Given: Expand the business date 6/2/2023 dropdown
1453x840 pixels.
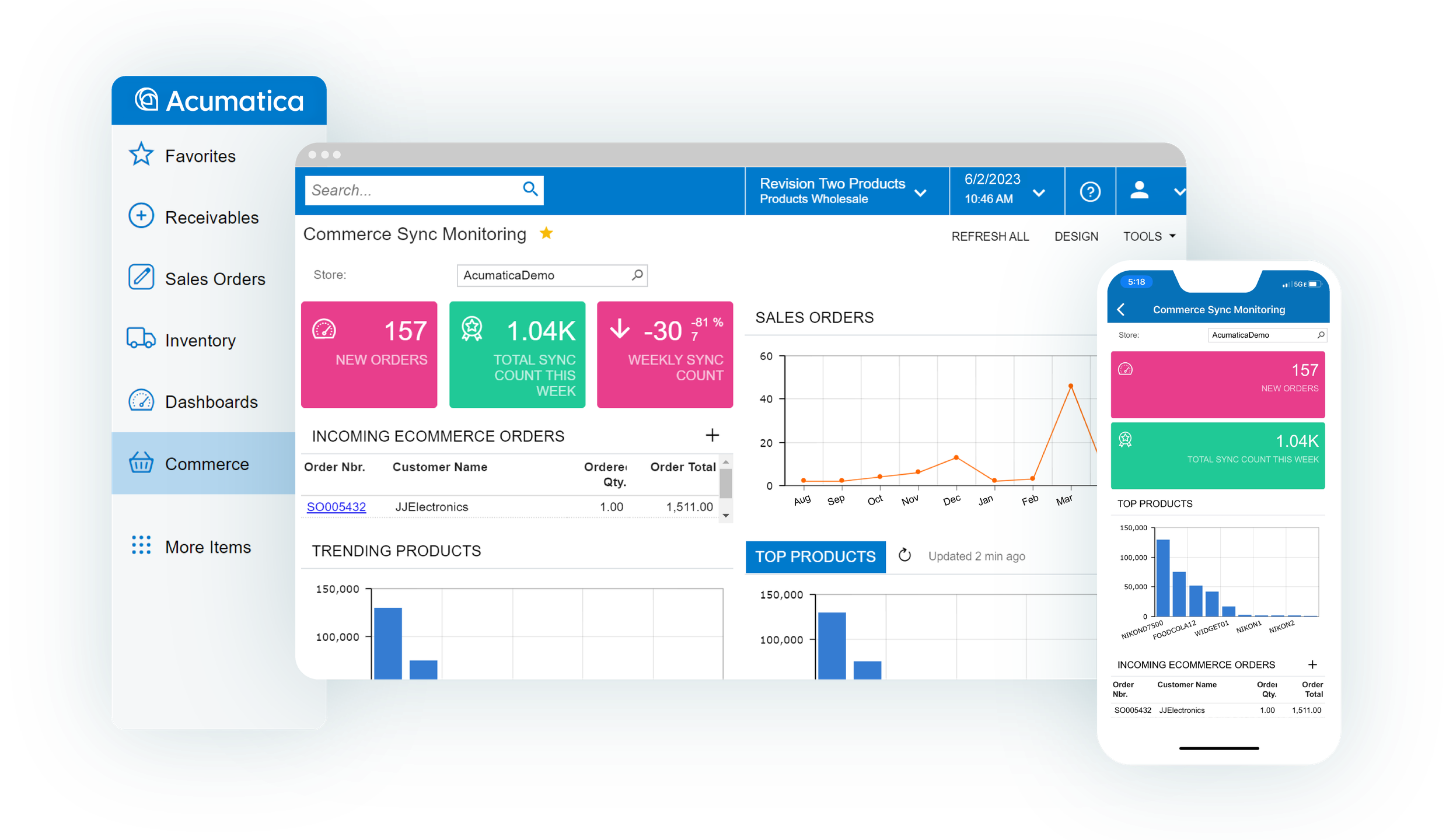Looking at the screenshot, I should pos(1039,193).
